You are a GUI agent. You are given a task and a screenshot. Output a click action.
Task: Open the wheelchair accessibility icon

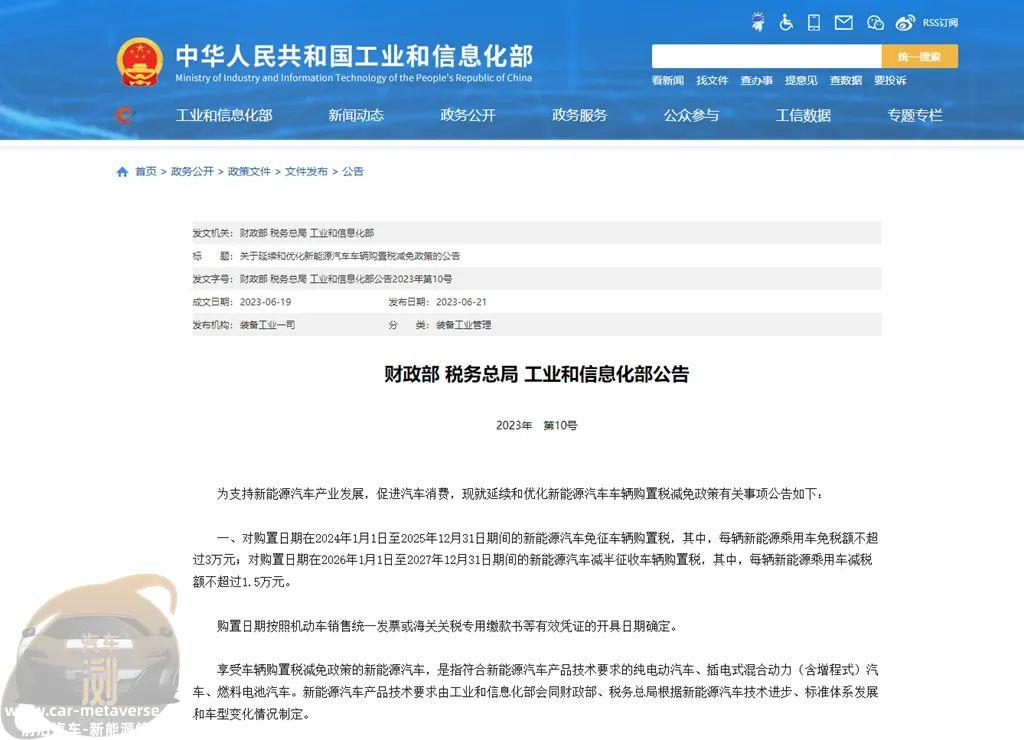(x=786, y=22)
